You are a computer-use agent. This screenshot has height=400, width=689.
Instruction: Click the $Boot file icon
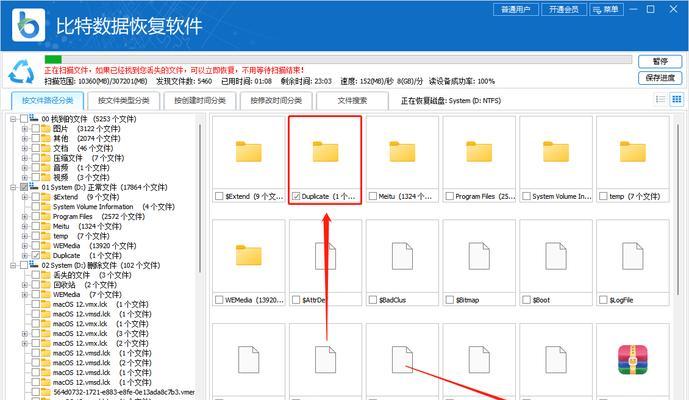point(556,256)
